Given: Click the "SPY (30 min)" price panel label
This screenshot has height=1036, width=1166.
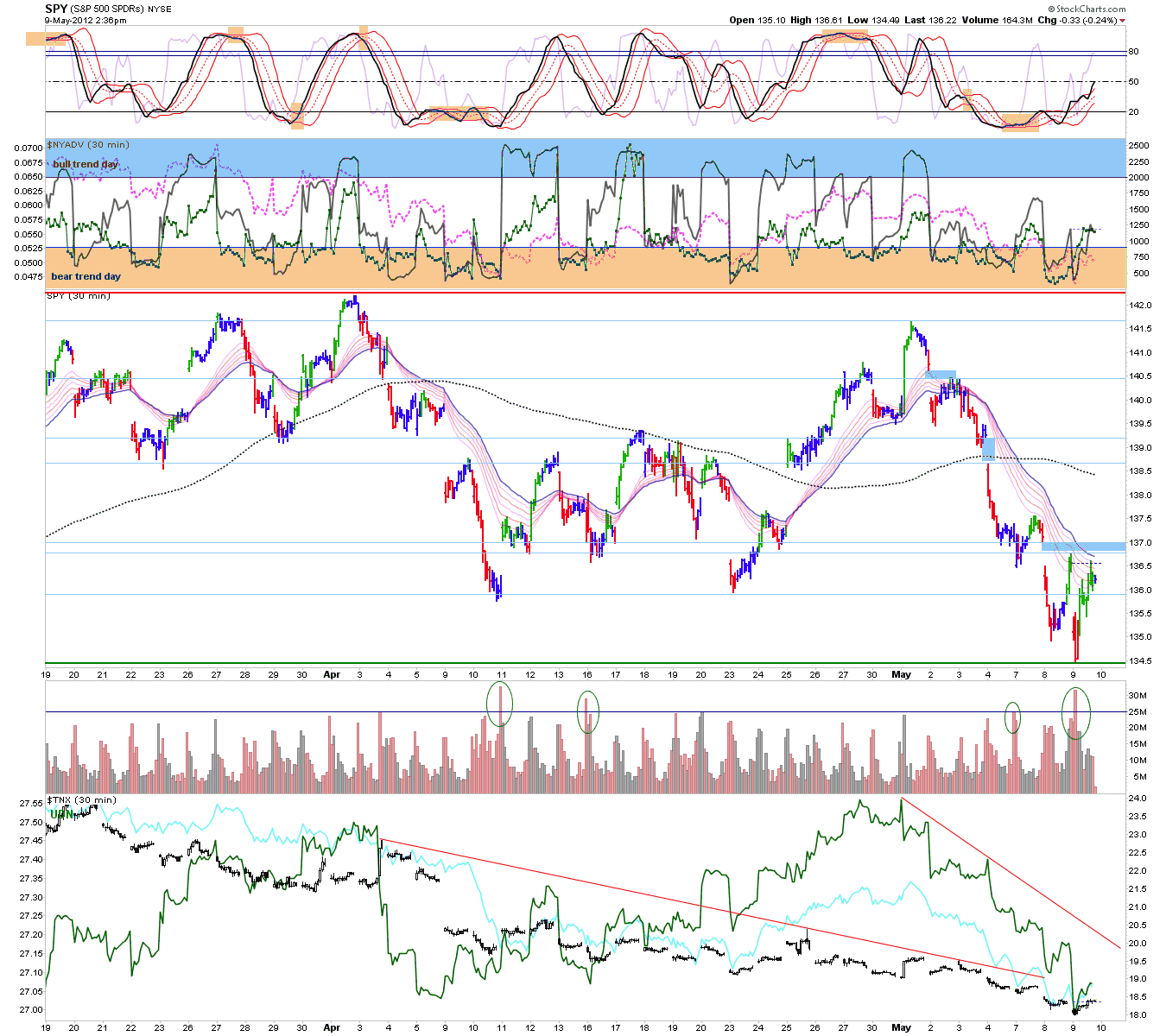Looking at the screenshot, I should 78,296.
